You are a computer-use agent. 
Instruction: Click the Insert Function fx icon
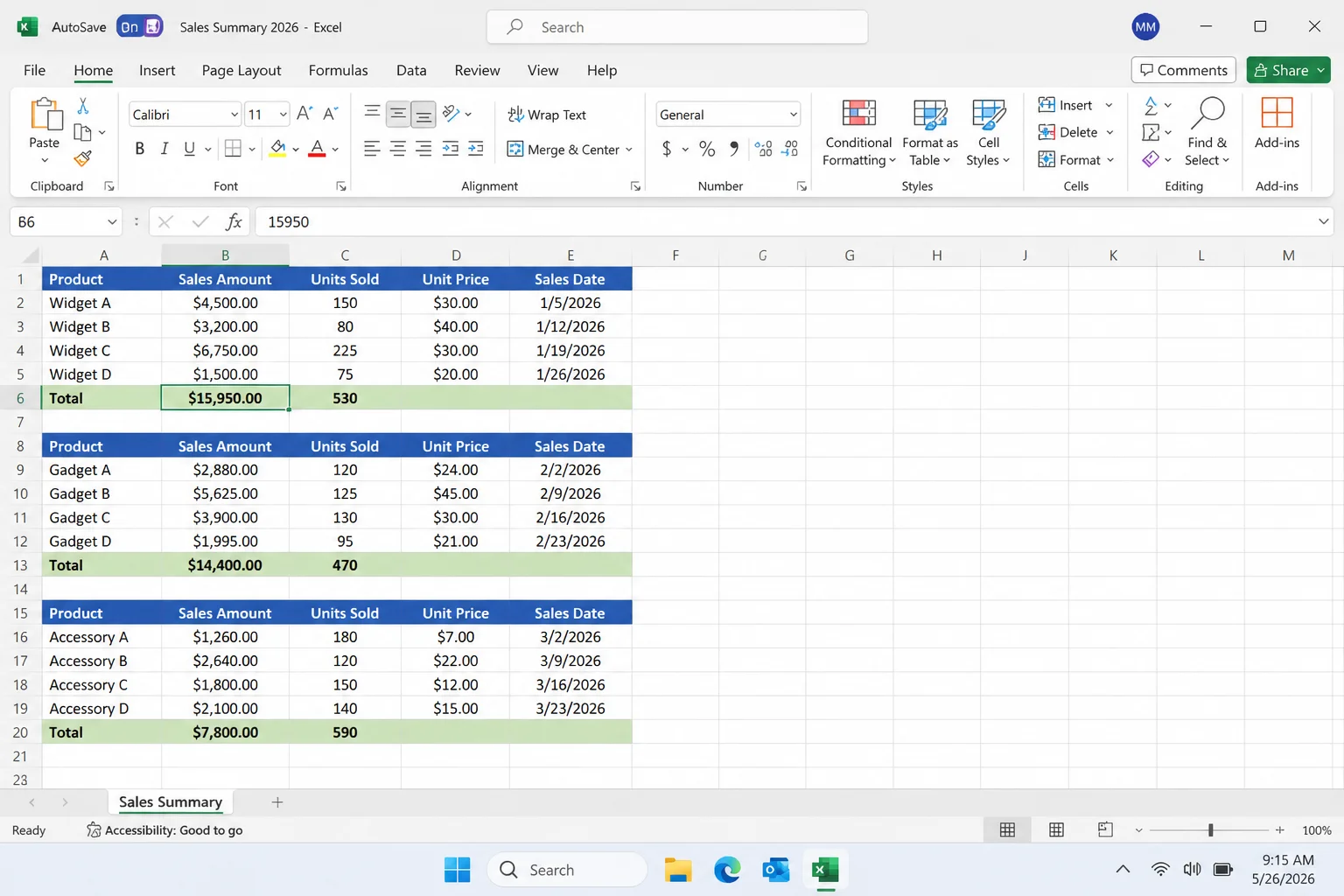(234, 222)
